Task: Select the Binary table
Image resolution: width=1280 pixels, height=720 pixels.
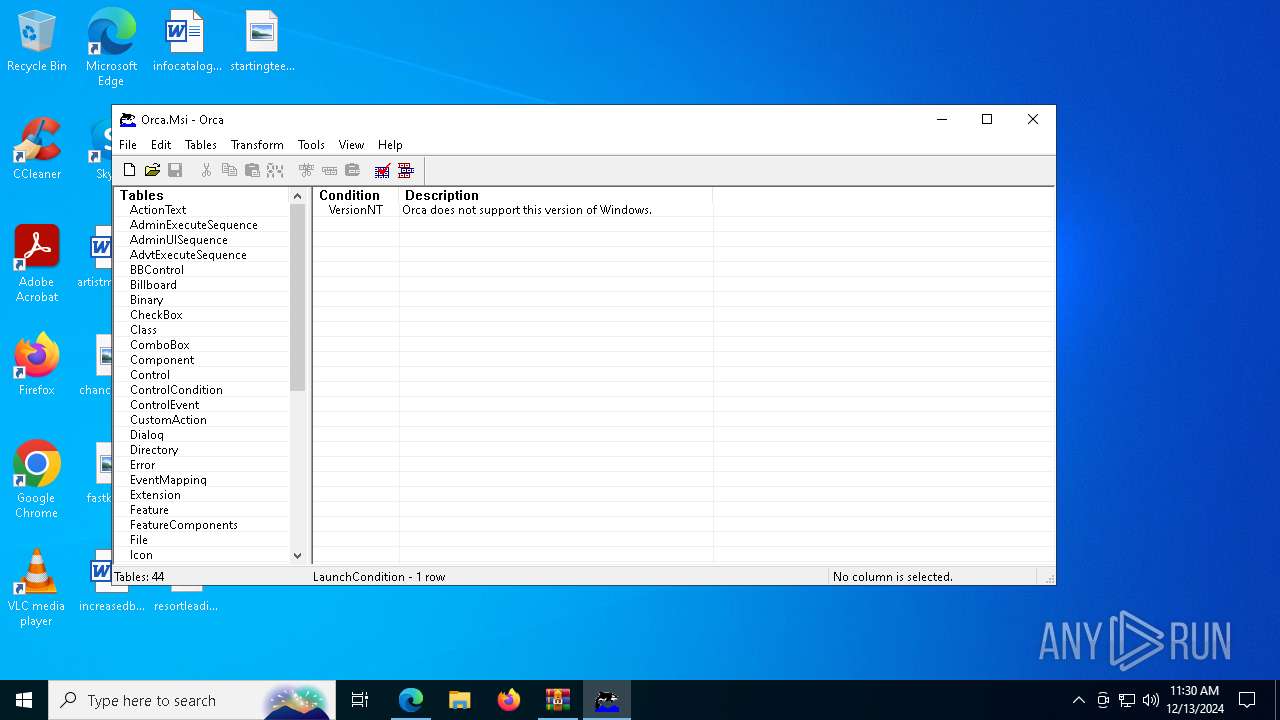Action: 146,300
